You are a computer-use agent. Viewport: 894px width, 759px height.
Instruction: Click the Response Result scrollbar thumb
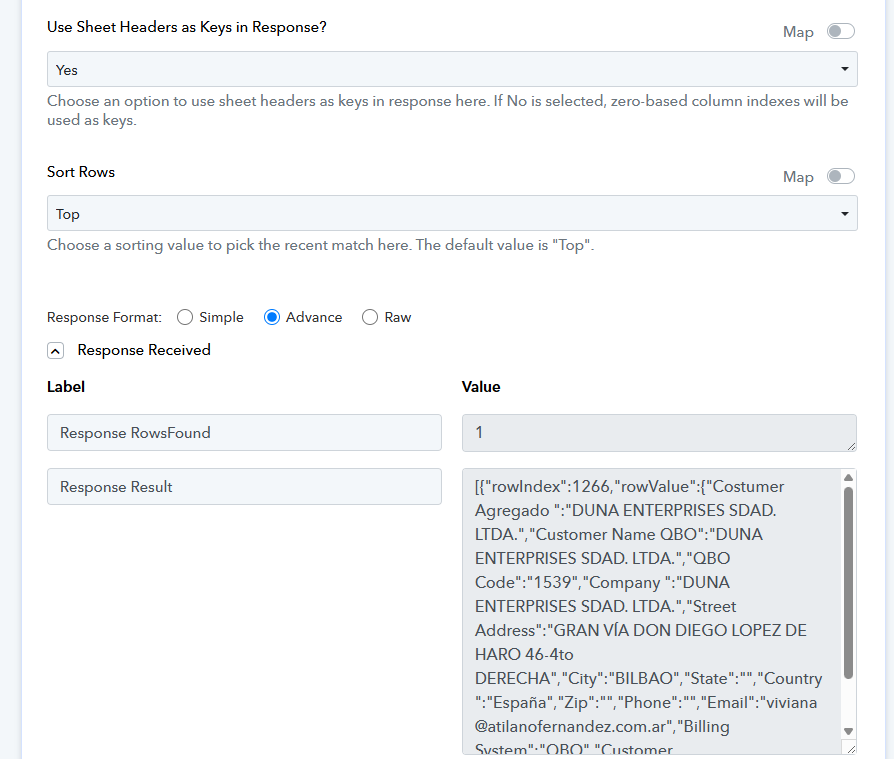[849, 580]
